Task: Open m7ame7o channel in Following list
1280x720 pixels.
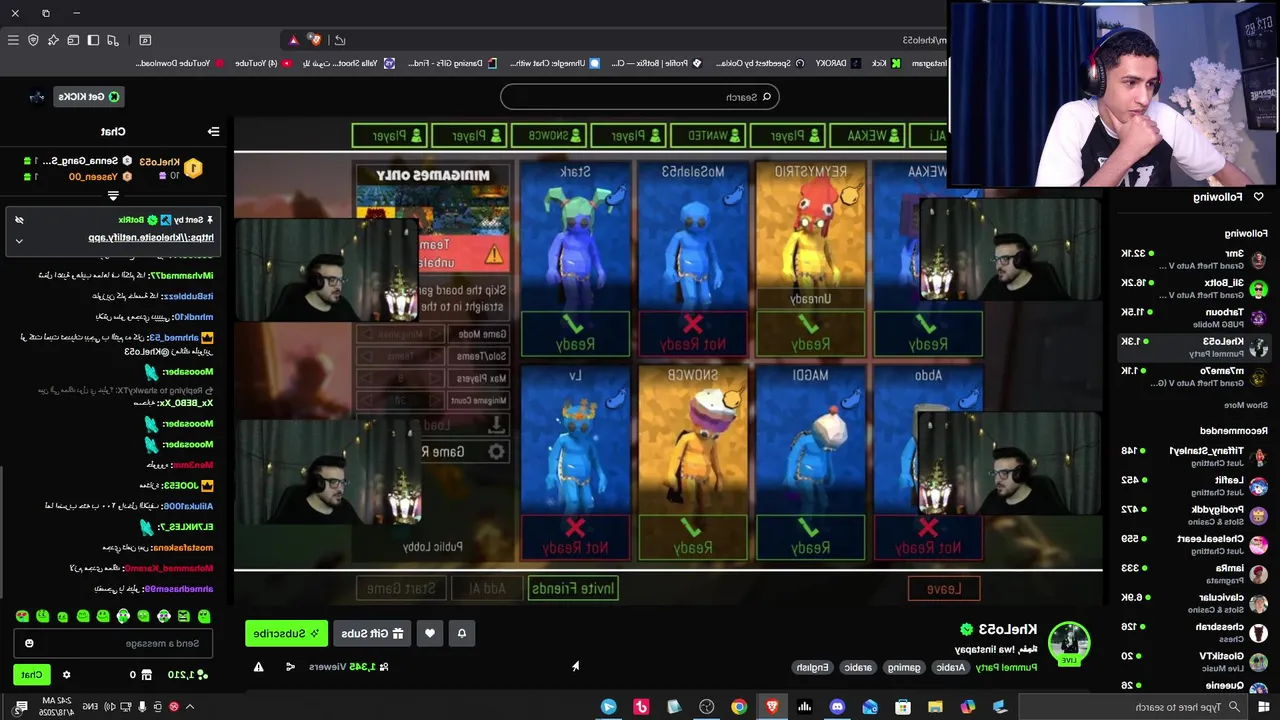Action: coord(1194,376)
